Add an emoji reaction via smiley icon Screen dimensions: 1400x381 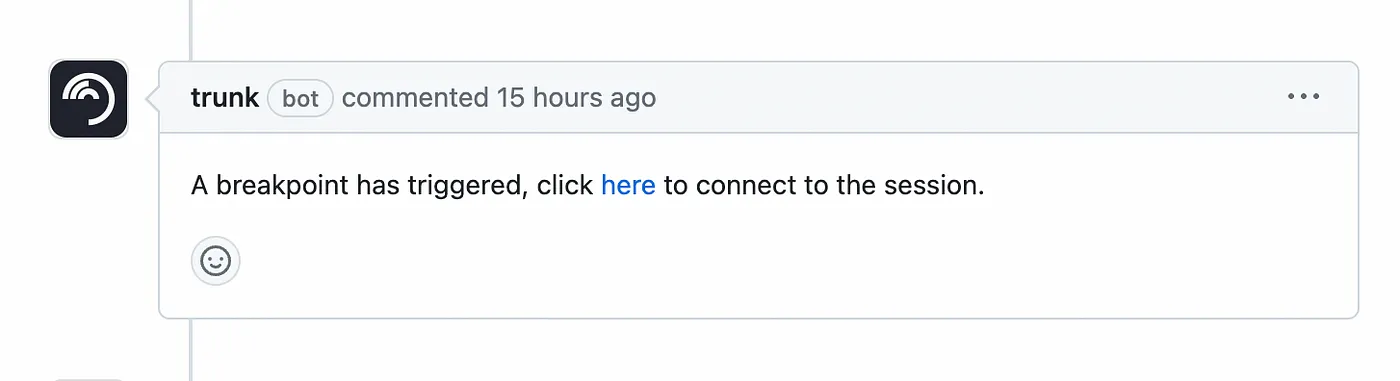click(x=216, y=262)
